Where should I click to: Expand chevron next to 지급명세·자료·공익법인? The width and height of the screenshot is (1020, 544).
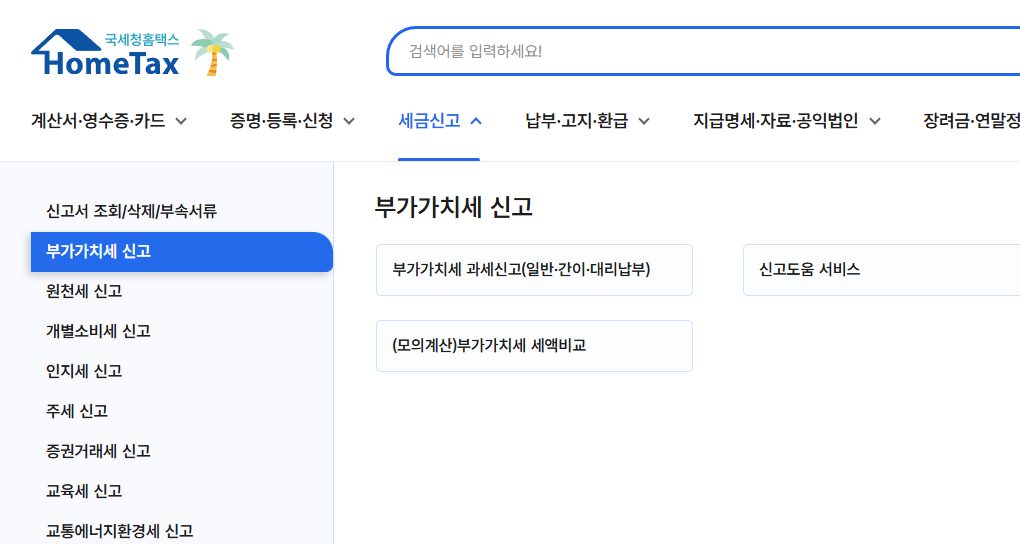point(875,121)
